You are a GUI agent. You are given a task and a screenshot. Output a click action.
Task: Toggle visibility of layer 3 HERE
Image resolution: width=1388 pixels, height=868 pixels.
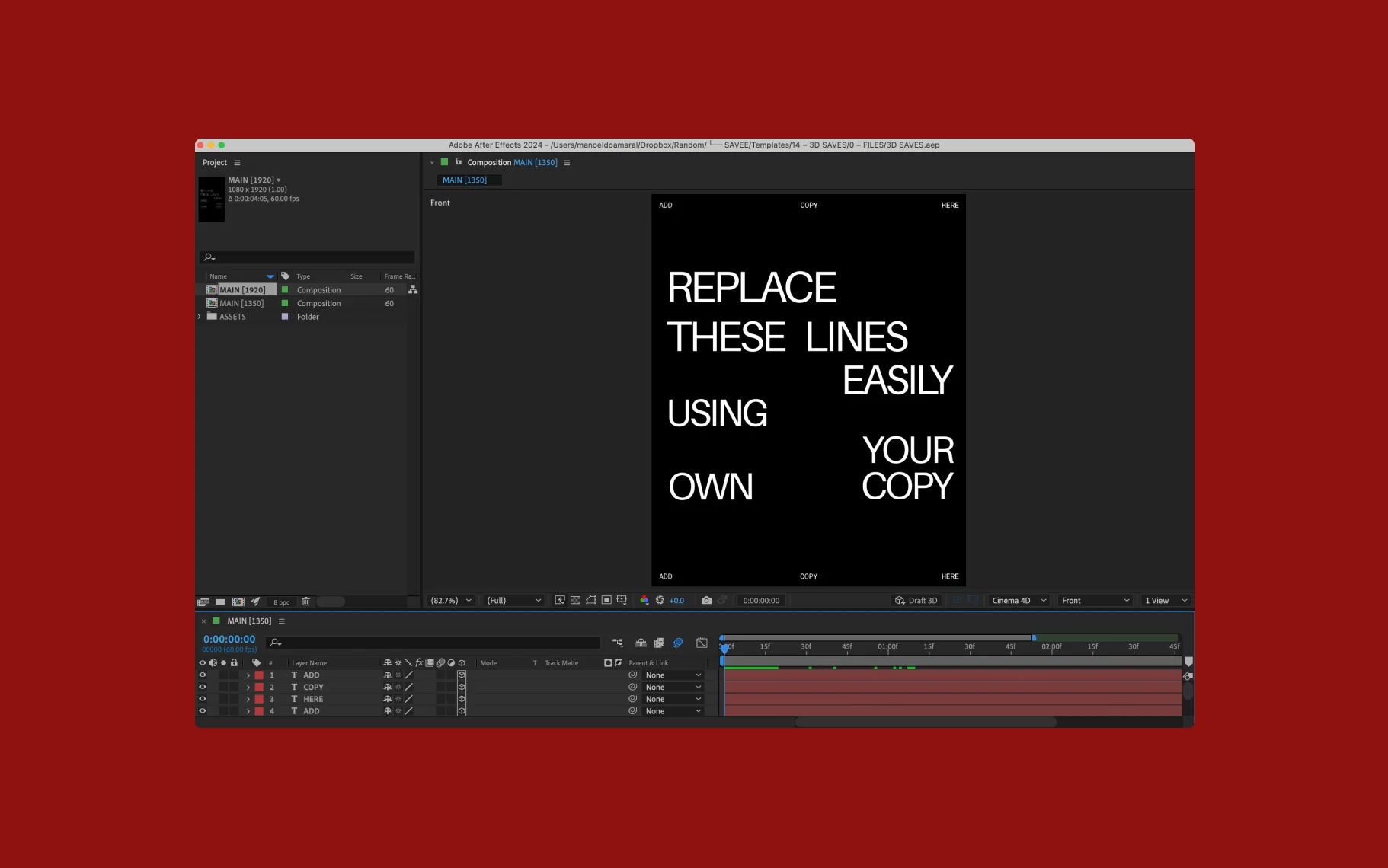(x=203, y=699)
